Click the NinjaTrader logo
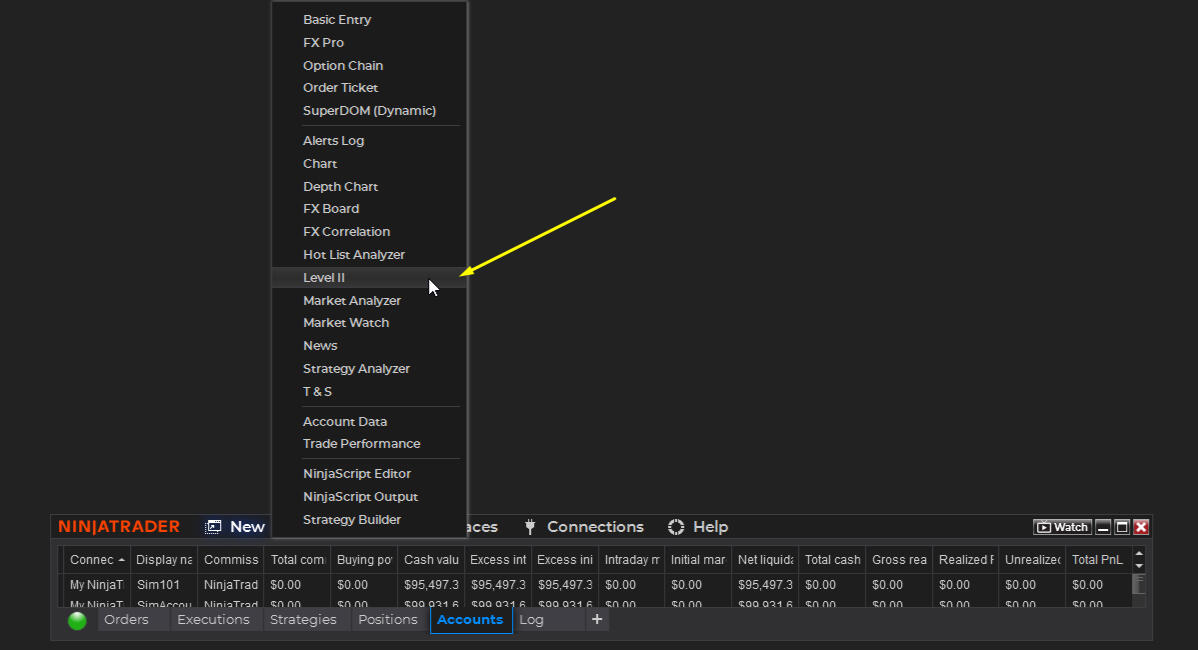The image size is (1198, 650). [x=119, y=527]
